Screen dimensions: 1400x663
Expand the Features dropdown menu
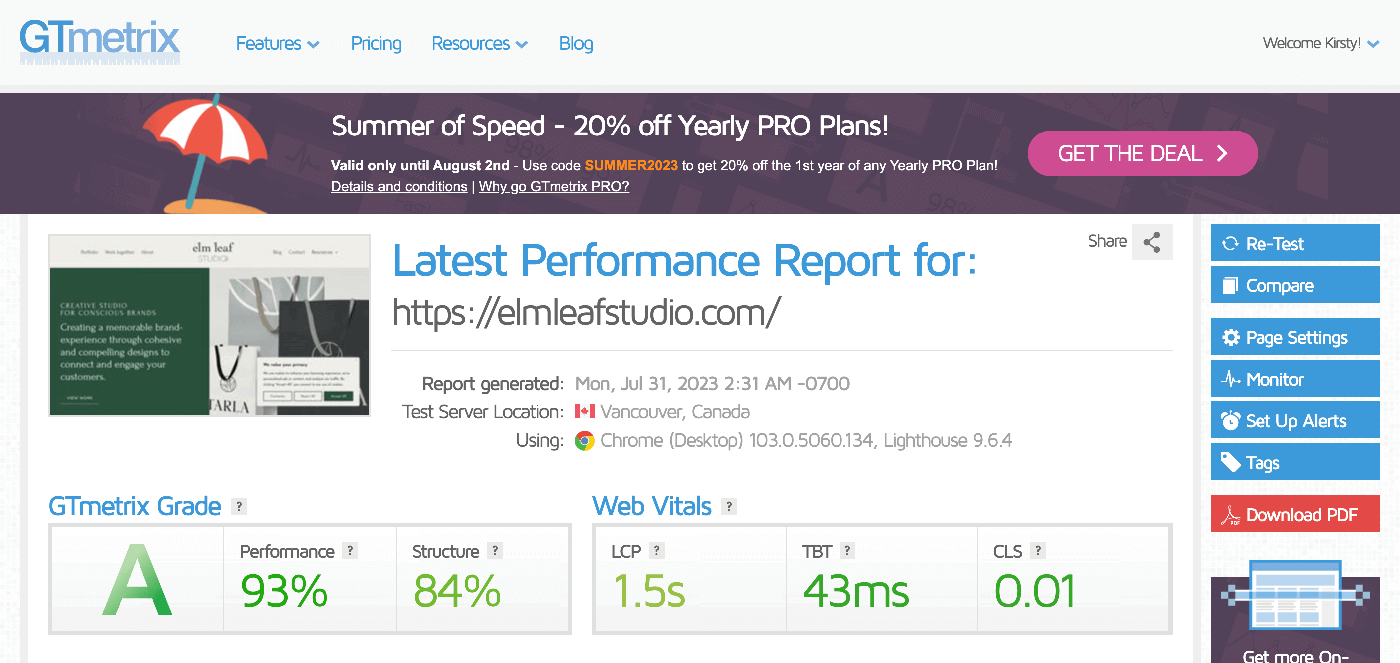coord(277,44)
